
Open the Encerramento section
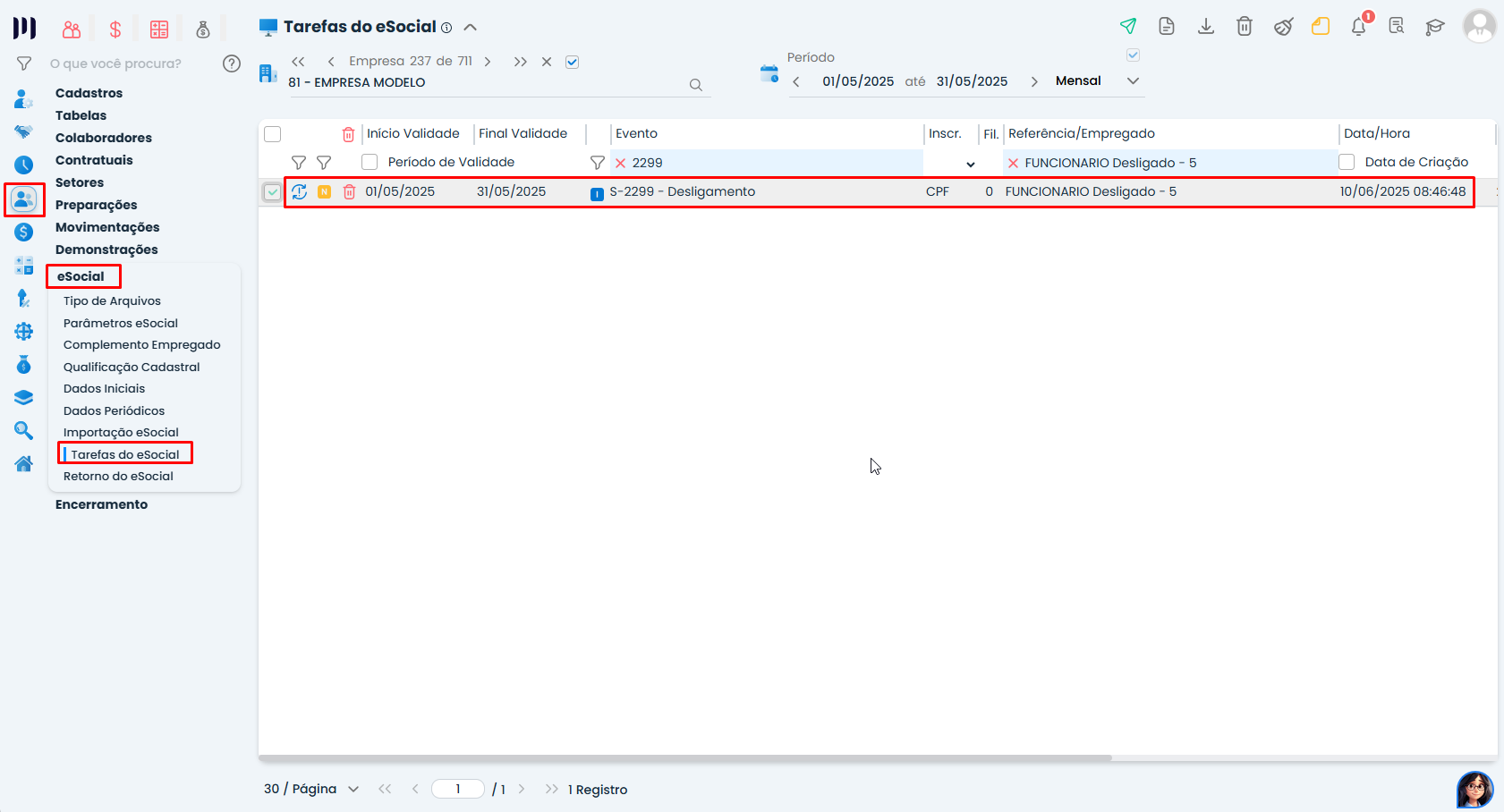click(102, 504)
